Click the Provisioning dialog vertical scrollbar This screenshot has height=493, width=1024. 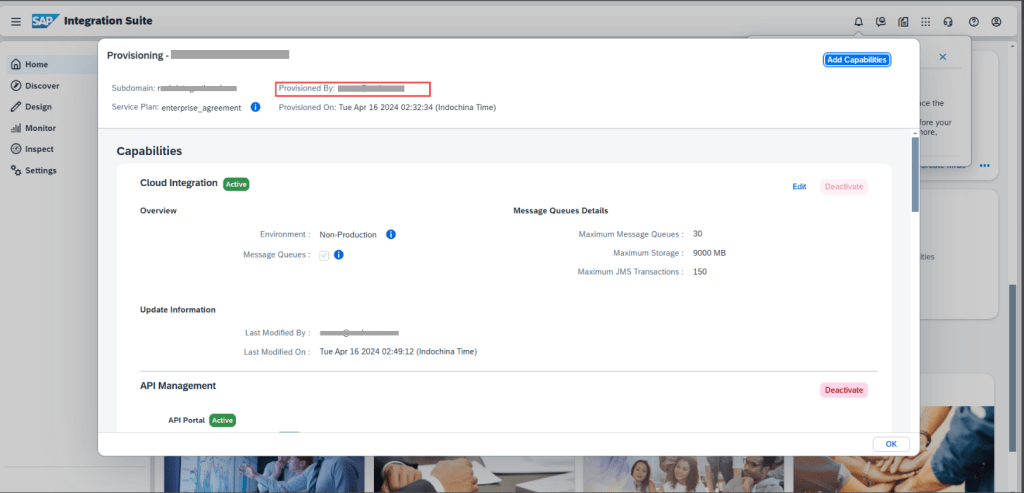click(x=914, y=175)
